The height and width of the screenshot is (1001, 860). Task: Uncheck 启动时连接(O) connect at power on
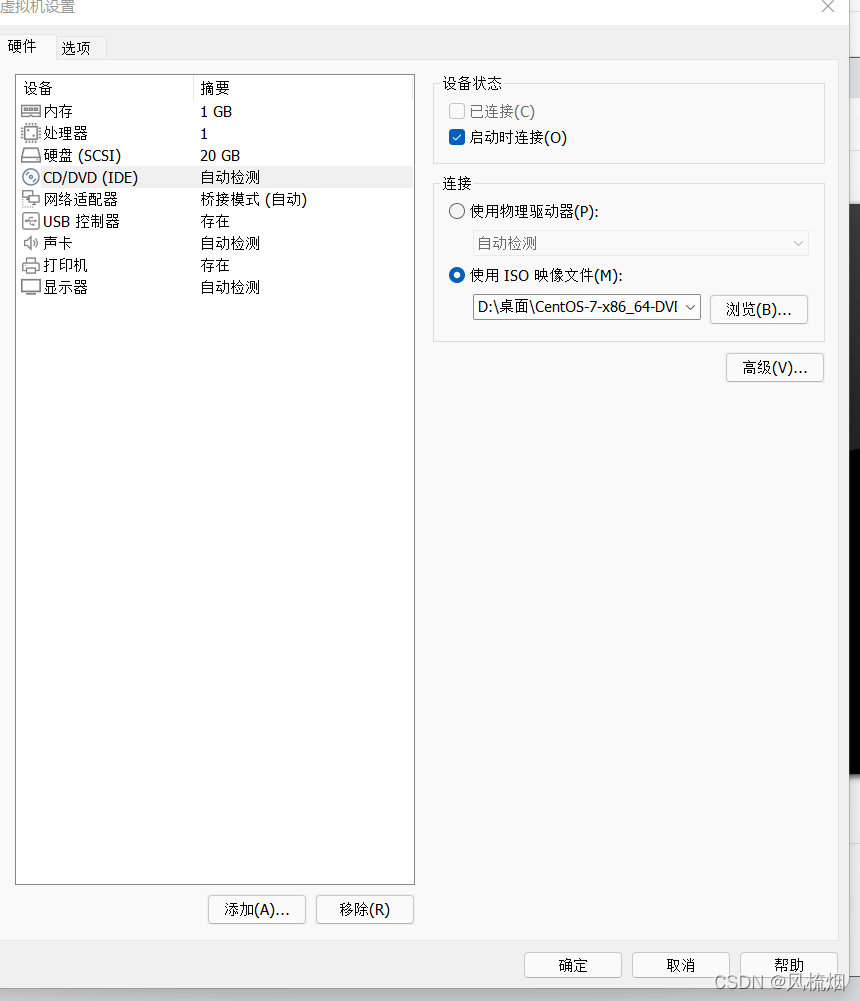coord(456,137)
